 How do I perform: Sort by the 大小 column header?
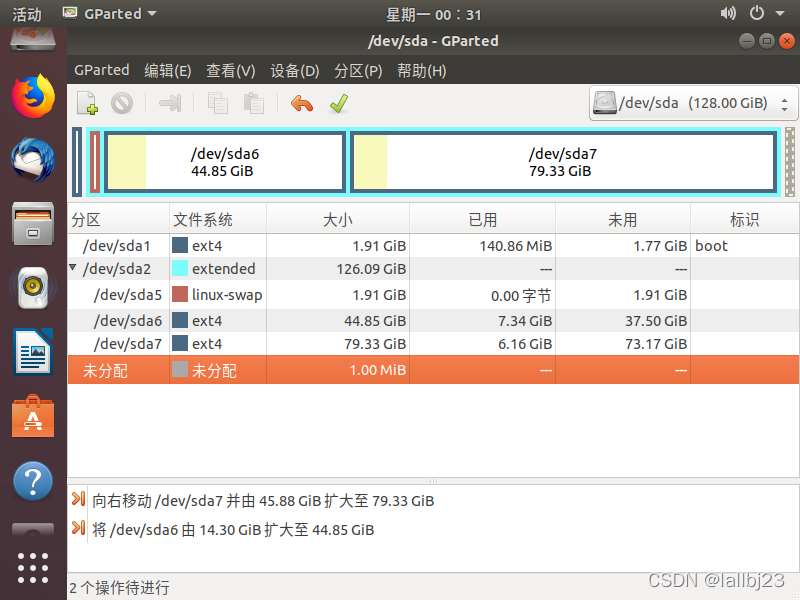pos(338,219)
